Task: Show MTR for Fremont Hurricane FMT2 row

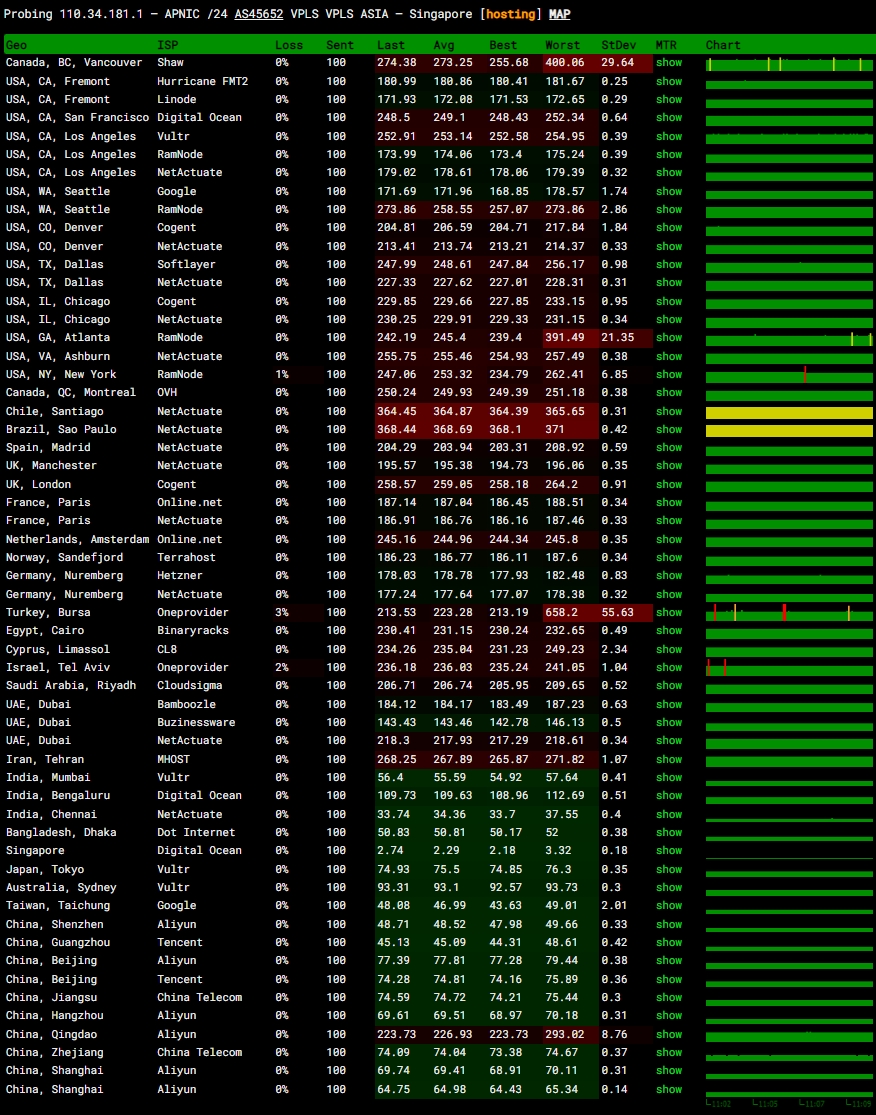Action: (668, 81)
